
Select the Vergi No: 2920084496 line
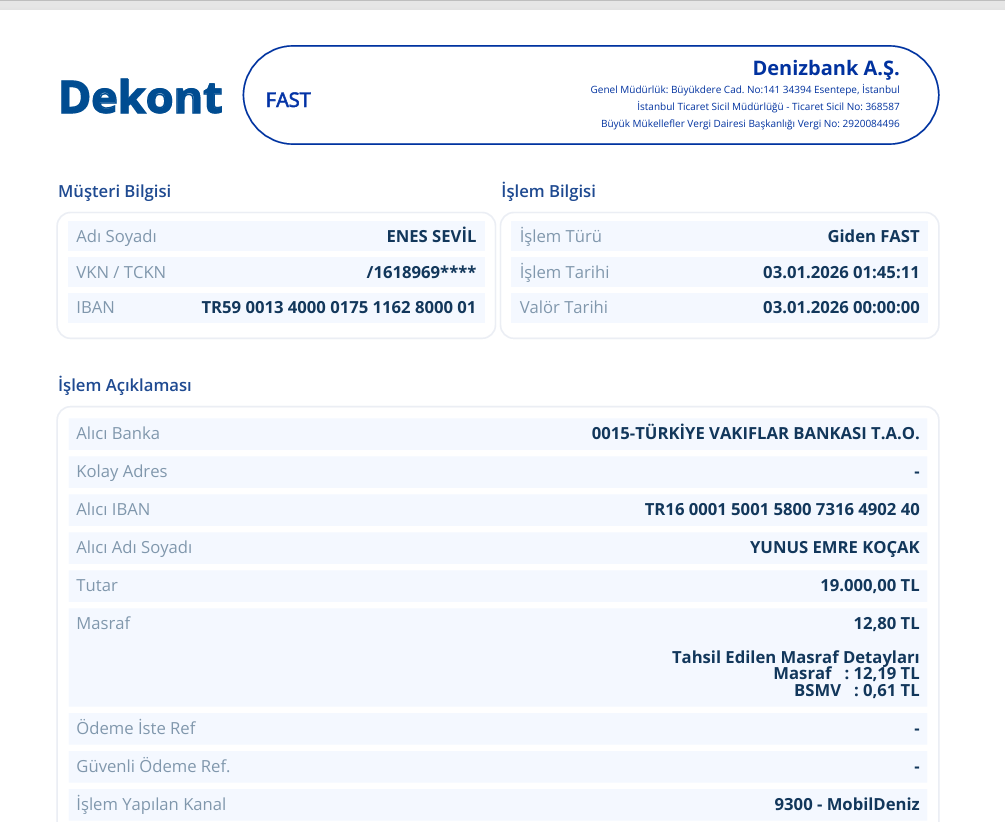750,123
